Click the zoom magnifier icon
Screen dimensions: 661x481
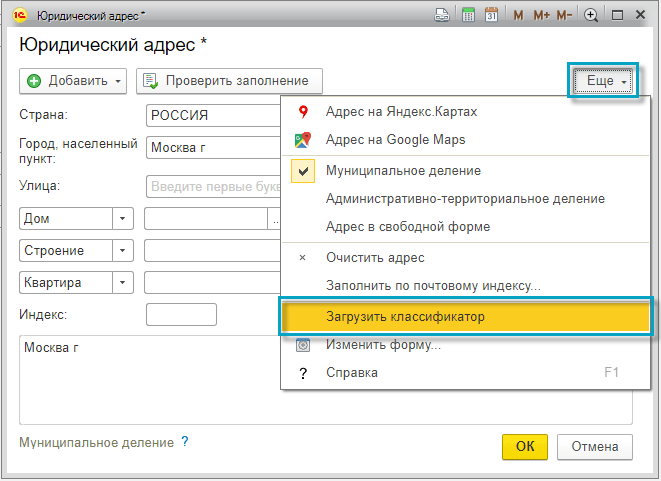click(591, 15)
